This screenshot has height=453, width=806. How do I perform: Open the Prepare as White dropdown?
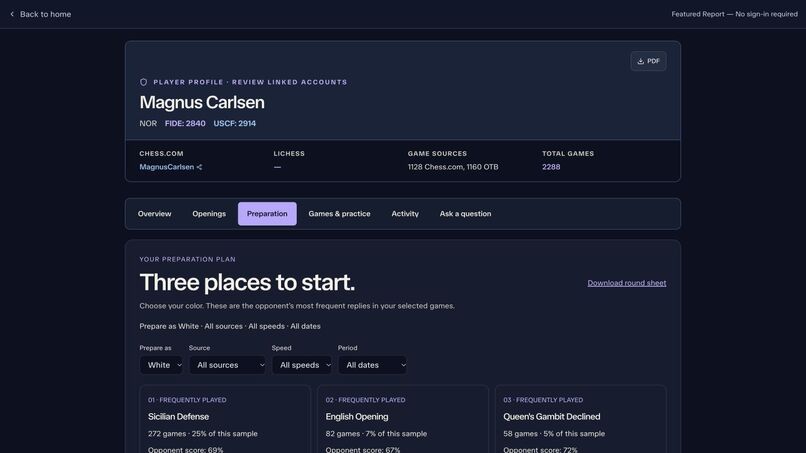(161, 365)
